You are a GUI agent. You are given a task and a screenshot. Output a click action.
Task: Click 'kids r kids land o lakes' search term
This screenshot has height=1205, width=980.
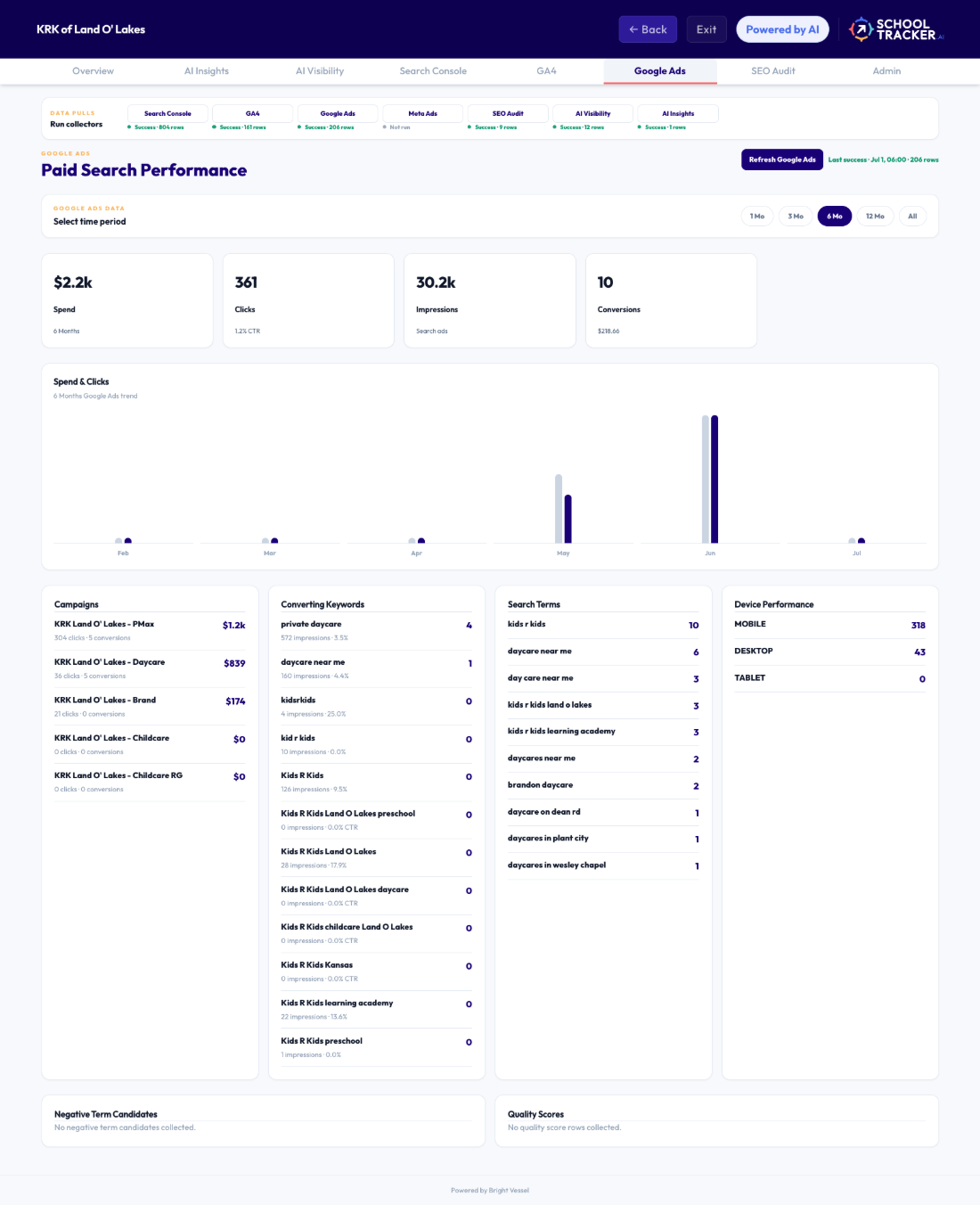click(x=603, y=705)
